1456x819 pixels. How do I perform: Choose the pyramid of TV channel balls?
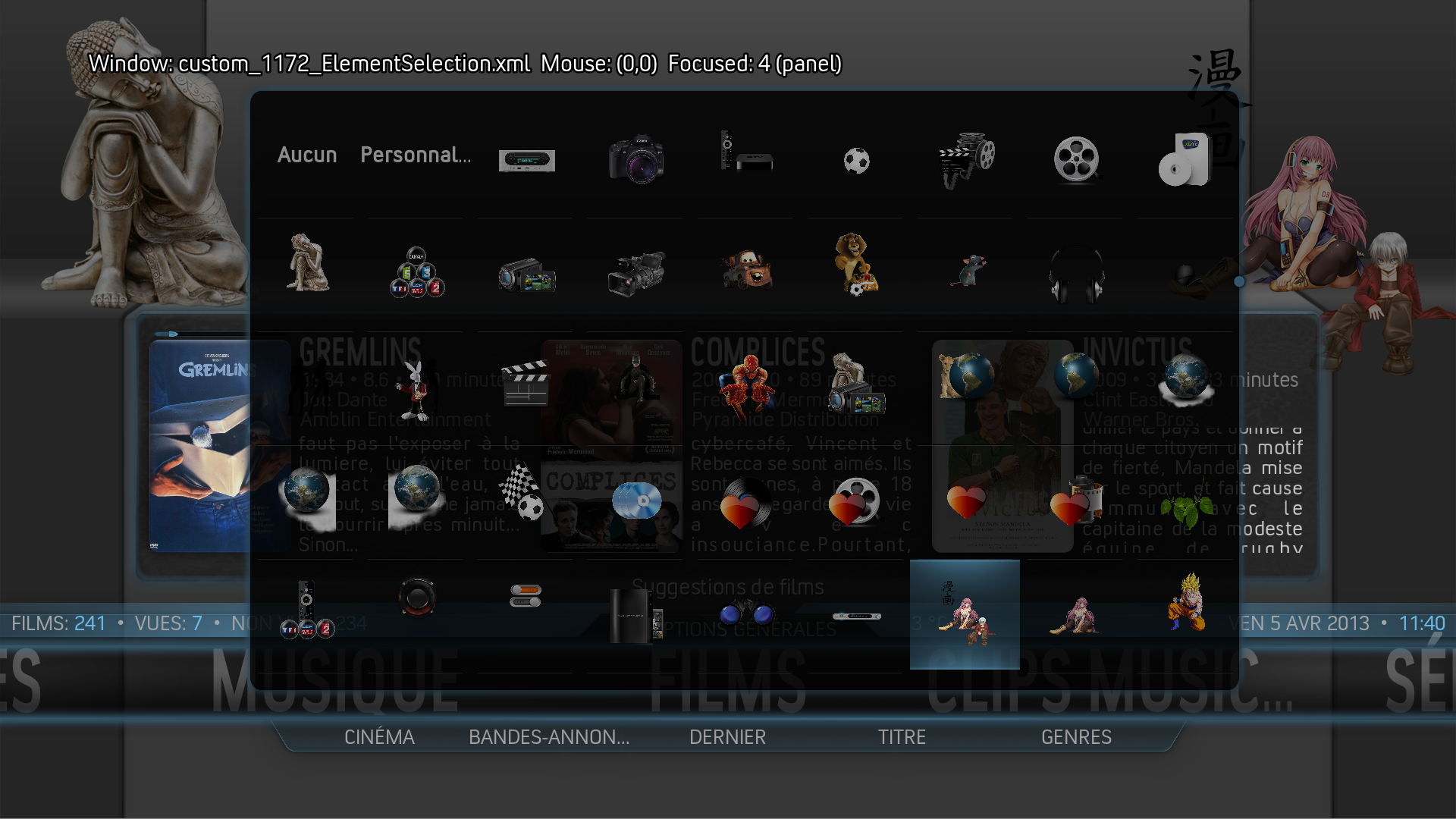point(416,271)
